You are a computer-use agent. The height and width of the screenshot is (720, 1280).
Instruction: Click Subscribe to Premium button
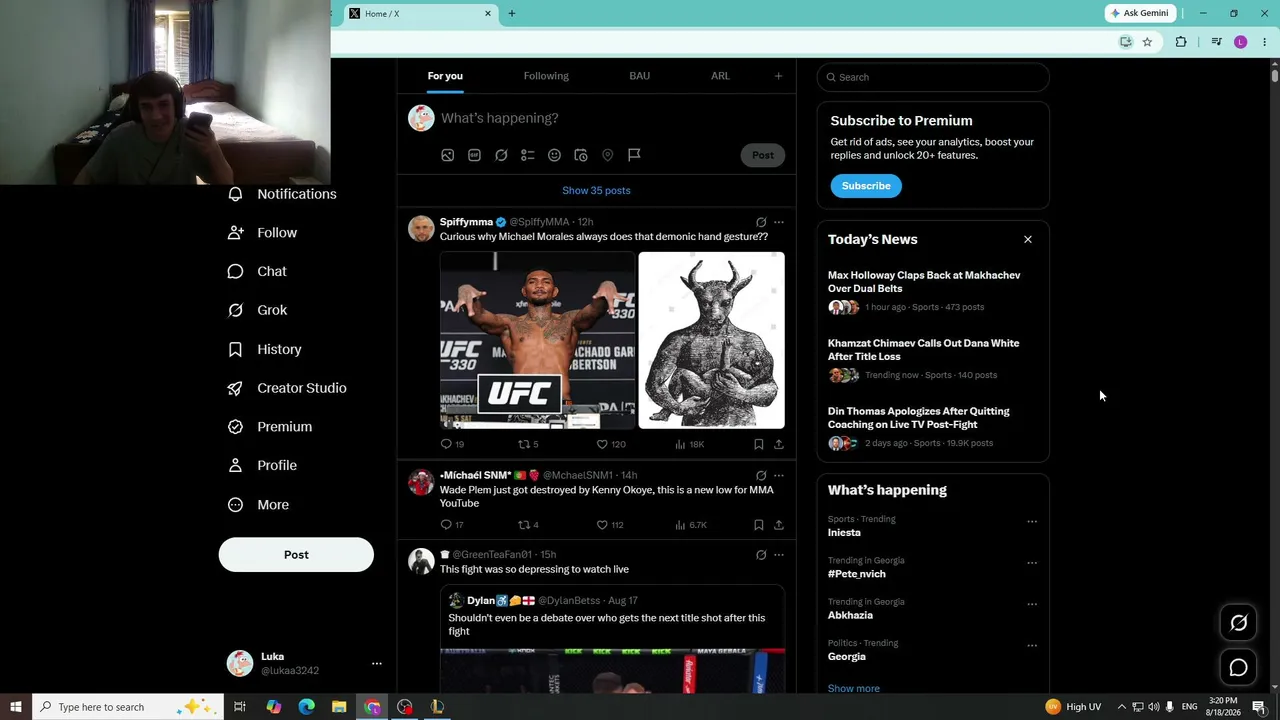(866, 186)
